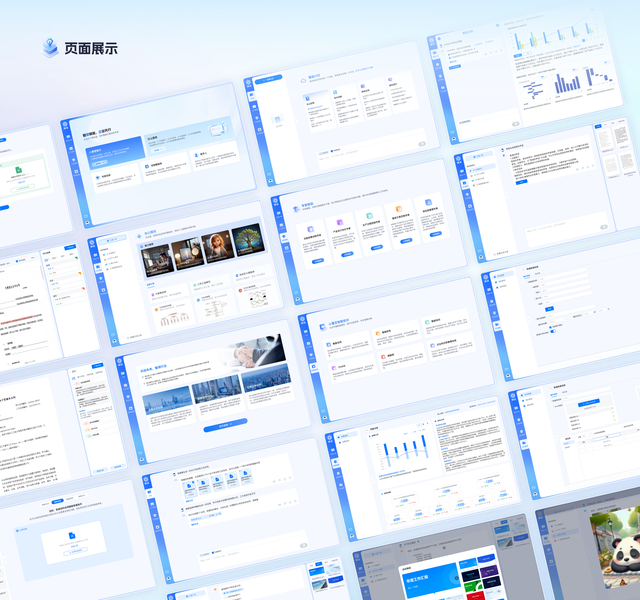Click blue new-chat pill atop gallery screen's left panel

[112, 239]
